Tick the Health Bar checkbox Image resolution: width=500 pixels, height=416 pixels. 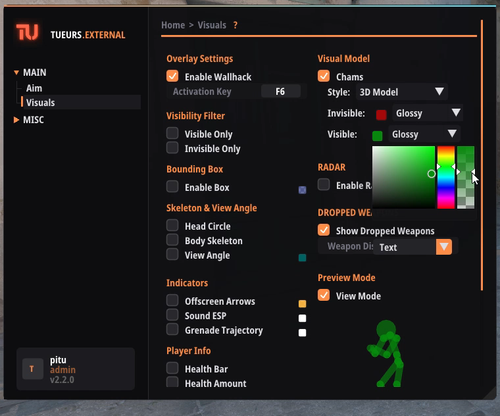pyautogui.click(x=172, y=368)
